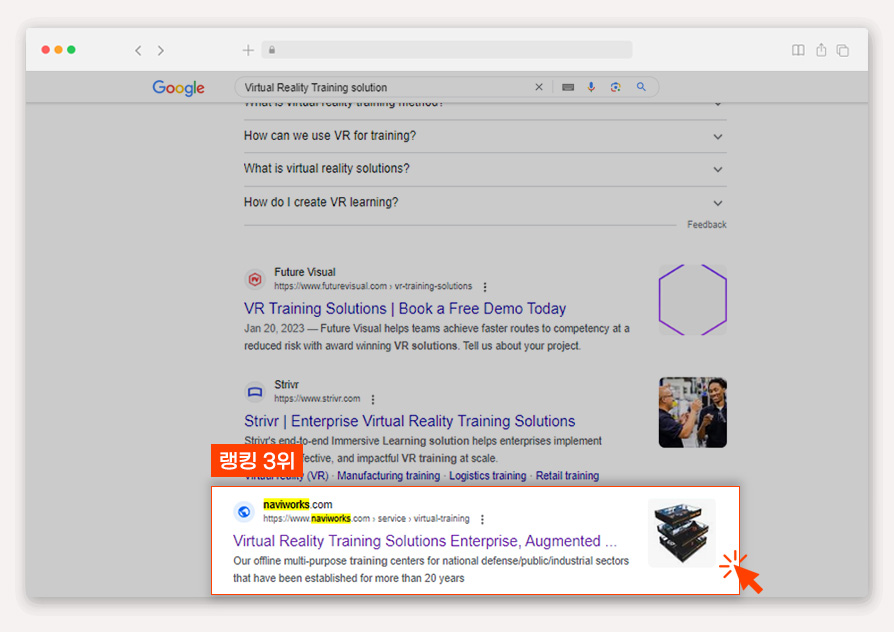Click the Strivr result photo thumbnail

tap(693, 412)
